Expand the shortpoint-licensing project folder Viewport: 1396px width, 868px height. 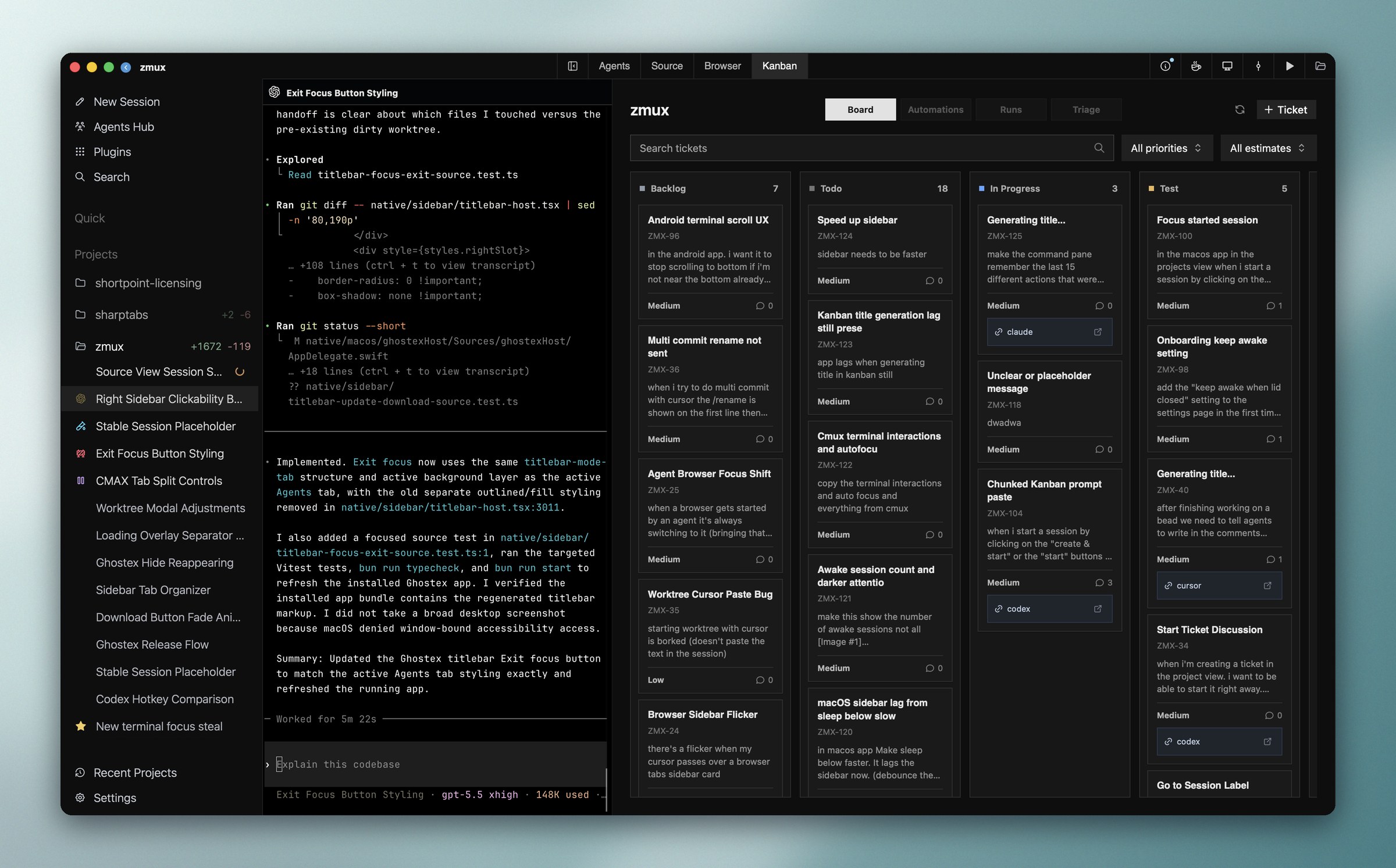[80, 283]
